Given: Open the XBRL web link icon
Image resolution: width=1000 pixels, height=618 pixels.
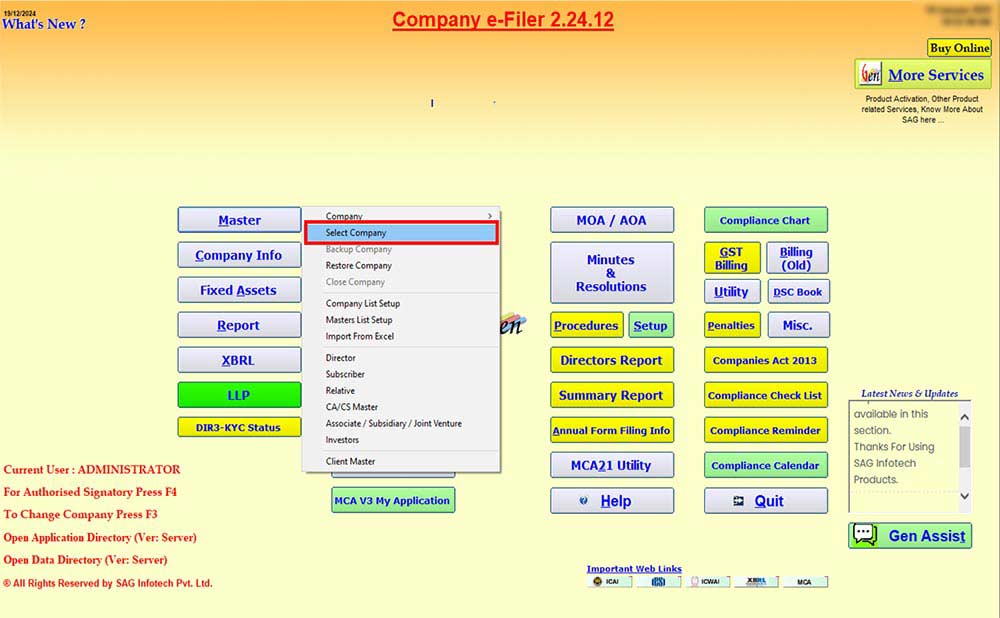Looking at the screenshot, I should [x=756, y=581].
